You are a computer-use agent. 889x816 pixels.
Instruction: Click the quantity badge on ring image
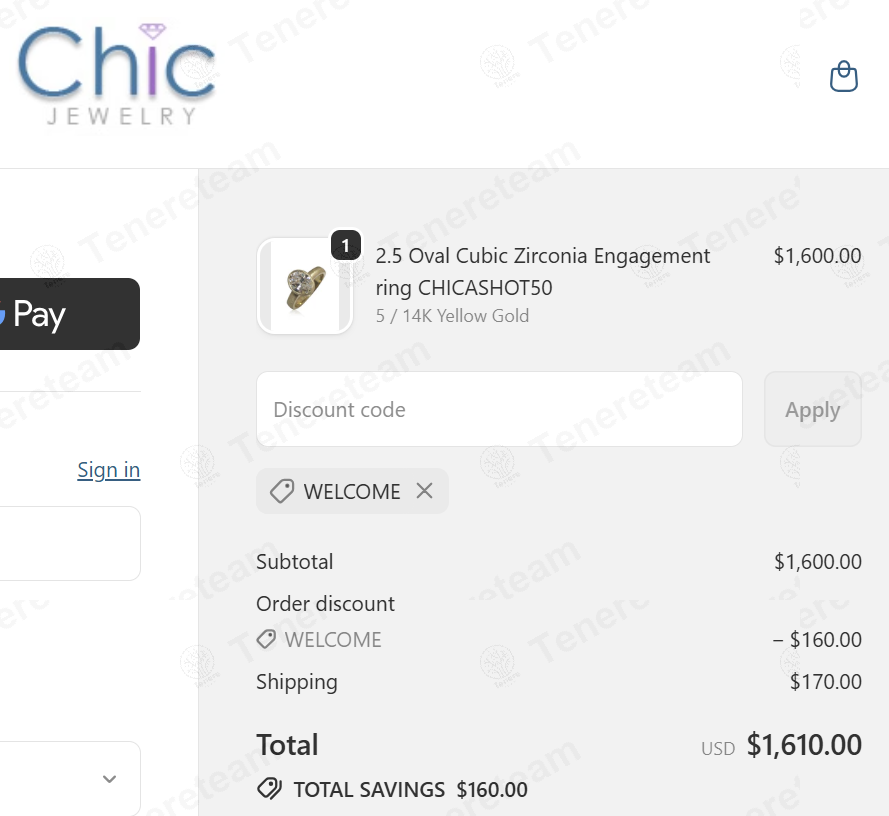(x=346, y=245)
